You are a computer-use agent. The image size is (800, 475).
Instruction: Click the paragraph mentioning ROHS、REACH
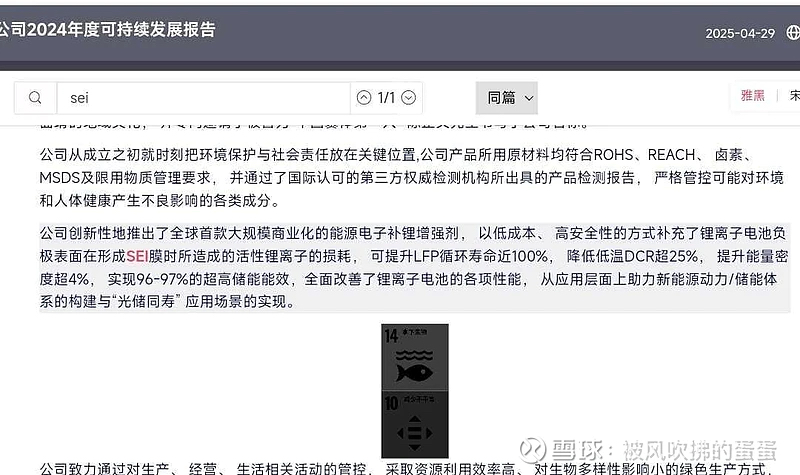(x=411, y=178)
